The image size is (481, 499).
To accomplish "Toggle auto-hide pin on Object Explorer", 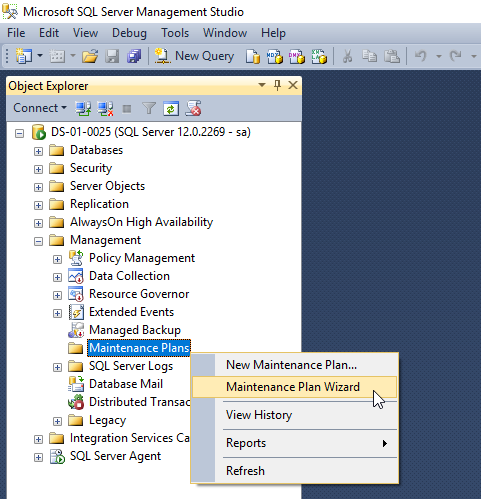I will tap(277, 86).
